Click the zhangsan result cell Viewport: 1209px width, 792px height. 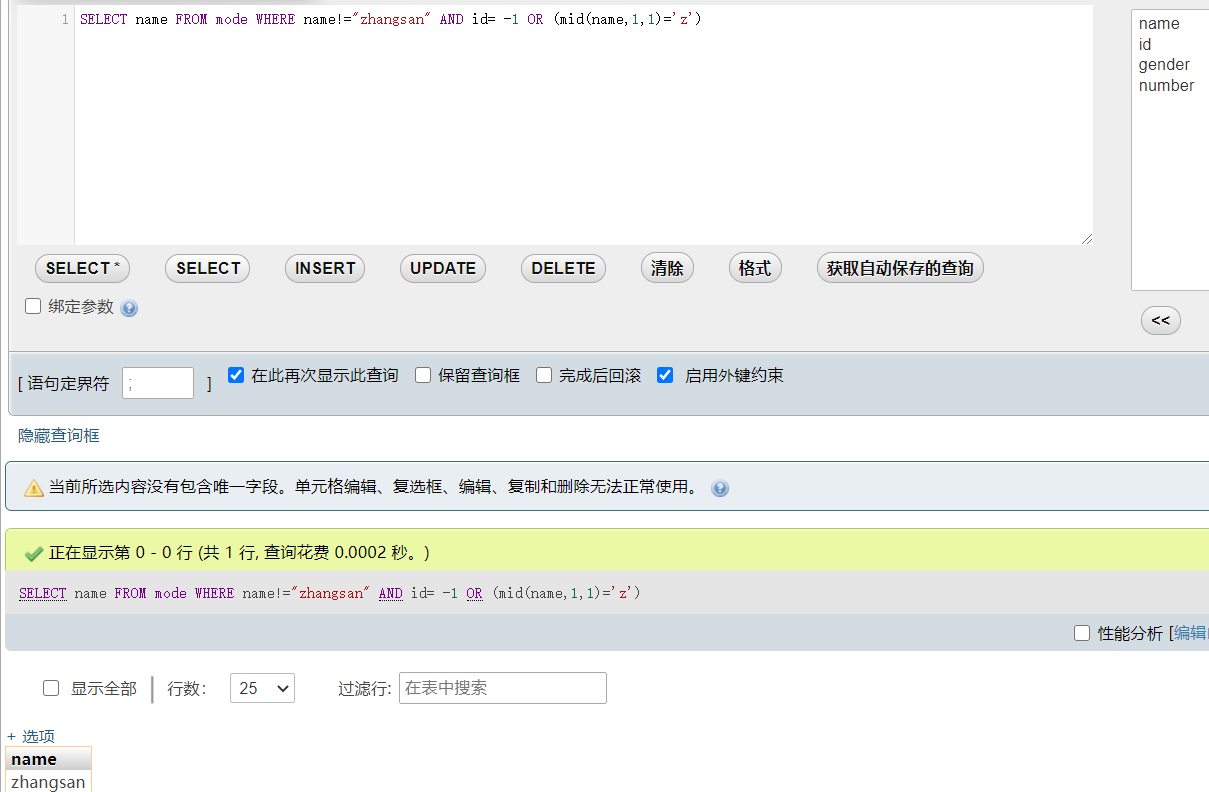[48, 782]
